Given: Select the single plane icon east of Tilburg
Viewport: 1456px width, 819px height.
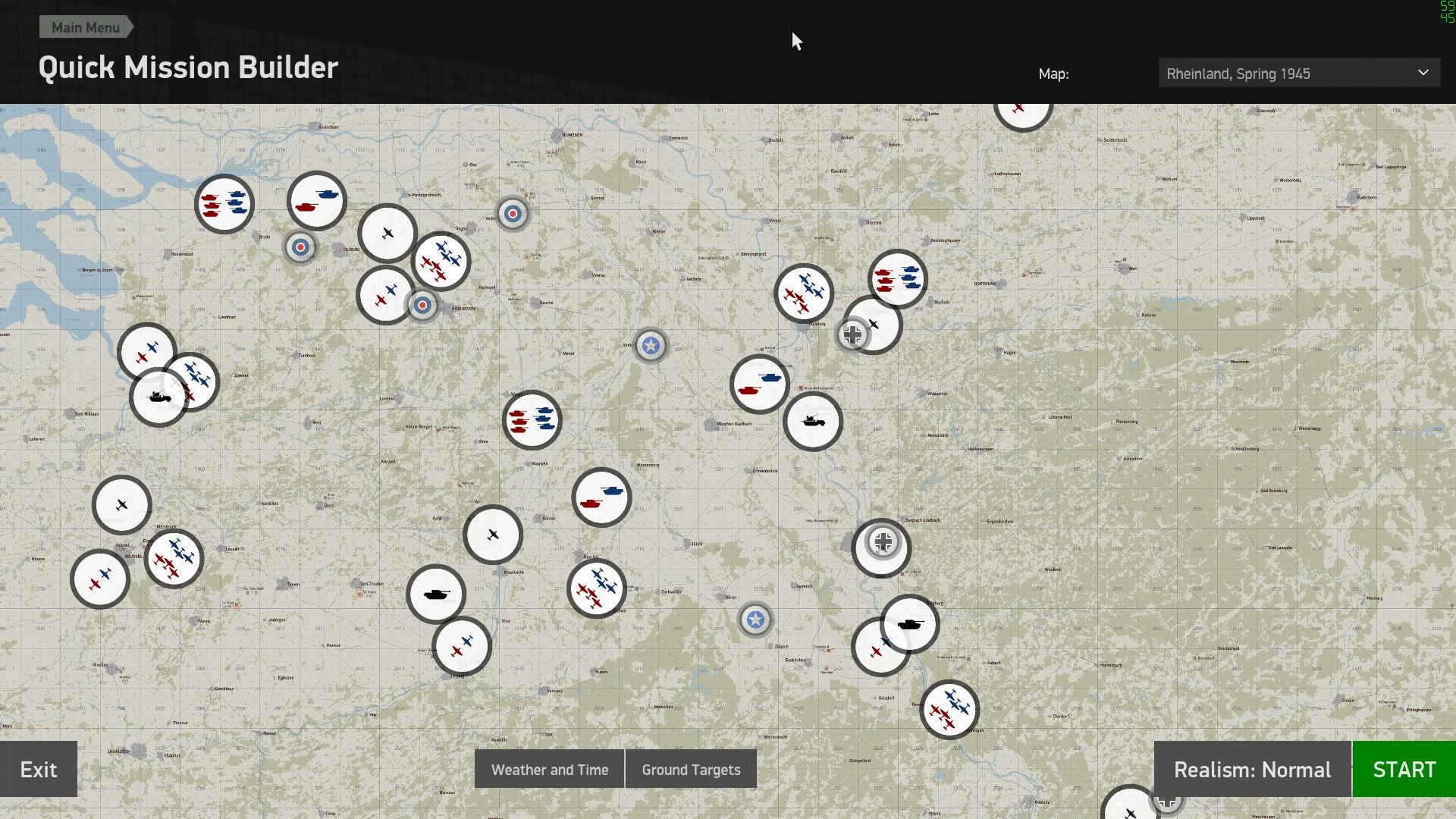Looking at the screenshot, I should tap(388, 234).
